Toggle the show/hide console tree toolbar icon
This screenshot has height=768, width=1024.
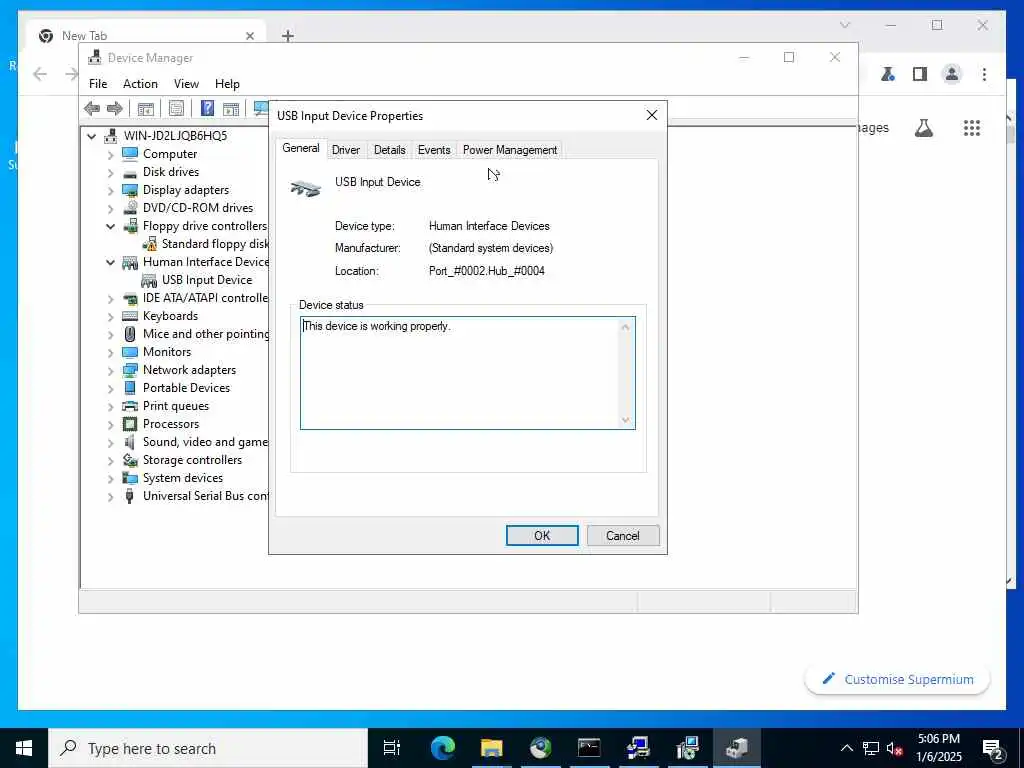146,108
